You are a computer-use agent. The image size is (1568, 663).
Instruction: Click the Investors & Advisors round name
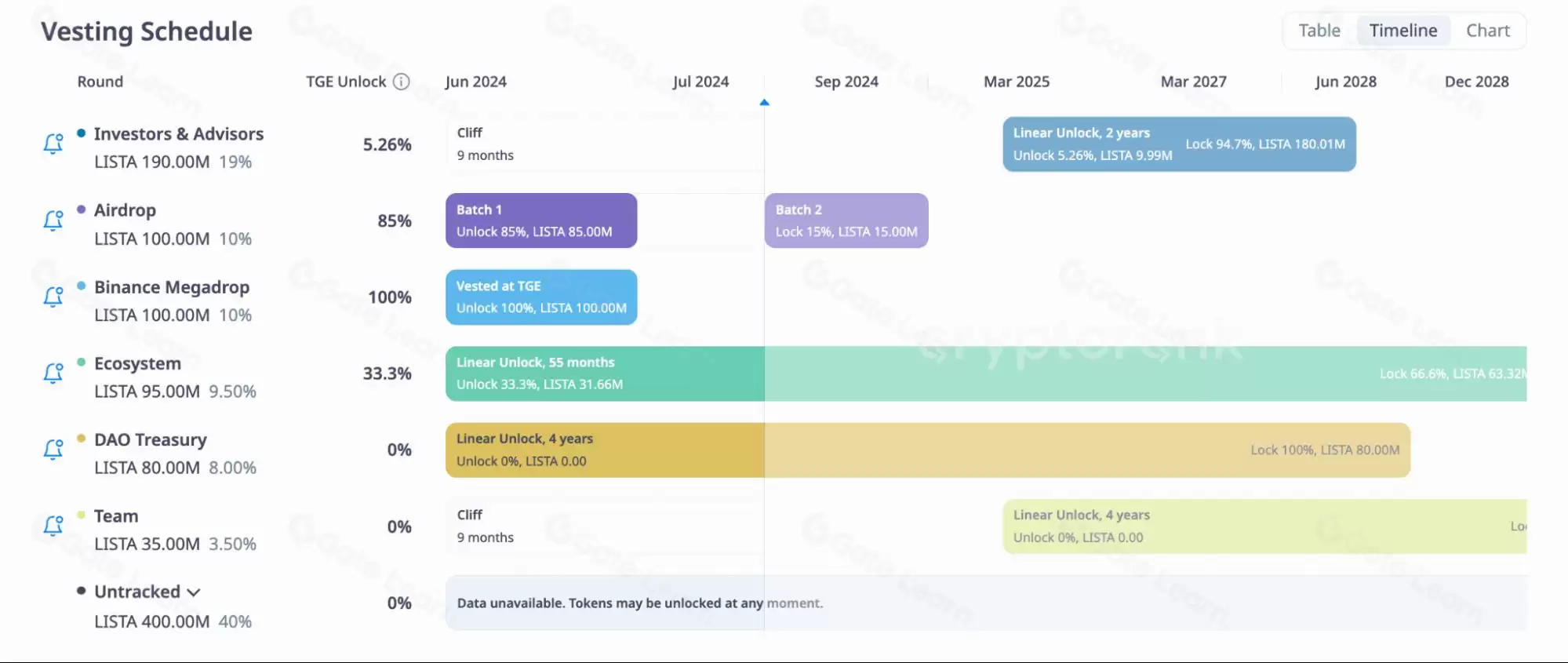coord(179,134)
